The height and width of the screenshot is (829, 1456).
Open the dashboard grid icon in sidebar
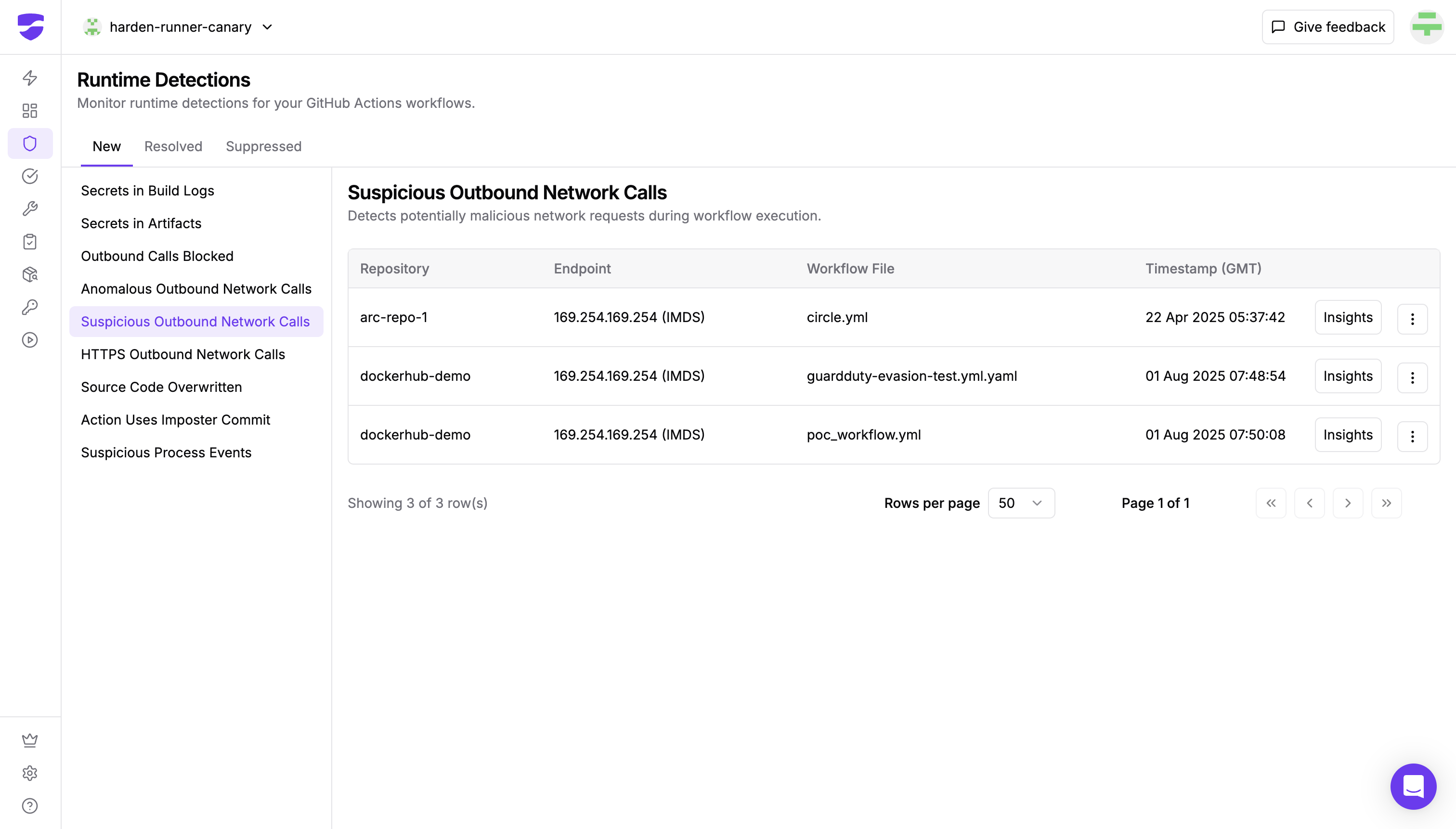pyautogui.click(x=29, y=110)
